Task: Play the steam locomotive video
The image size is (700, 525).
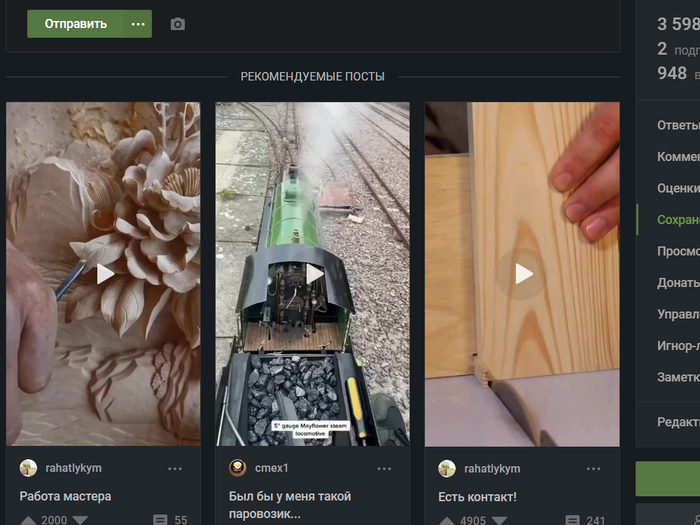Action: 314,274
